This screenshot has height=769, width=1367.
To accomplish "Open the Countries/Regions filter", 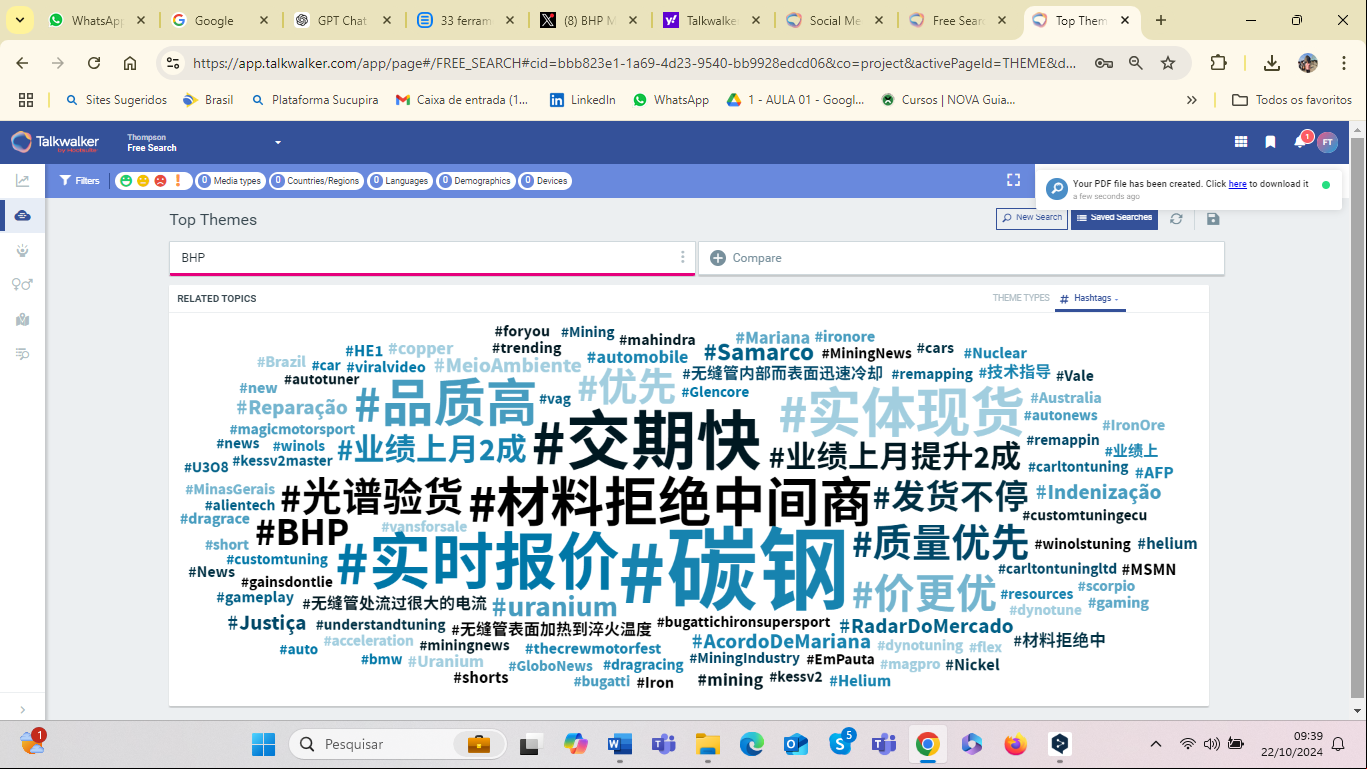I will [x=316, y=181].
